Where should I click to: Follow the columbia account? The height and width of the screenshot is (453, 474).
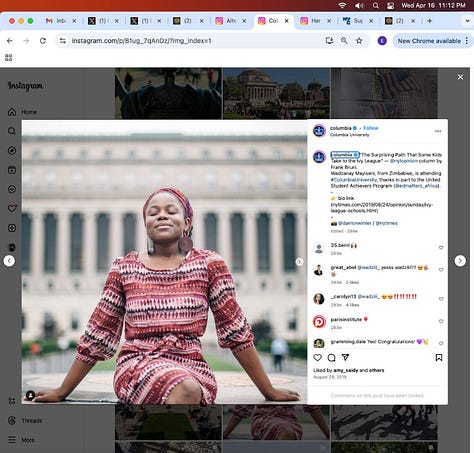tap(371, 128)
